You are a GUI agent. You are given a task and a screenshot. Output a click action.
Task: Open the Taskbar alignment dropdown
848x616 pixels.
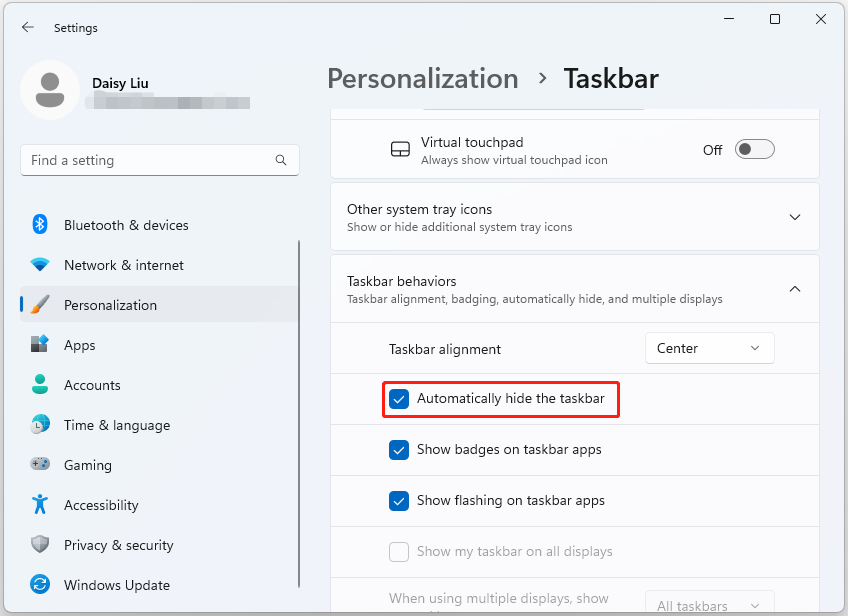pos(709,348)
